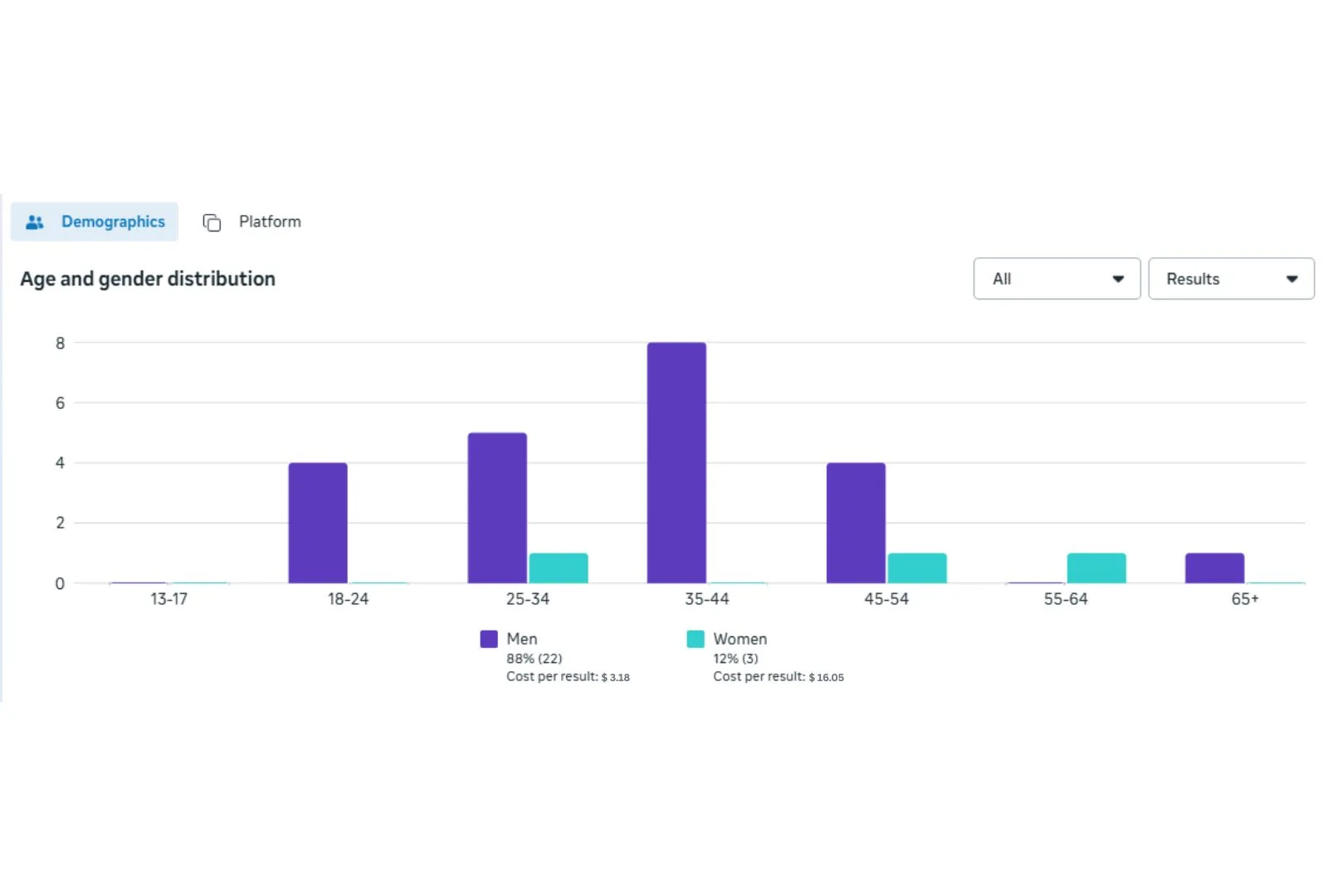This screenshot has width=1328, height=896.
Task: Click Men 'Cost per result: $3.18' text
Action: pyautogui.click(x=568, y=677)
